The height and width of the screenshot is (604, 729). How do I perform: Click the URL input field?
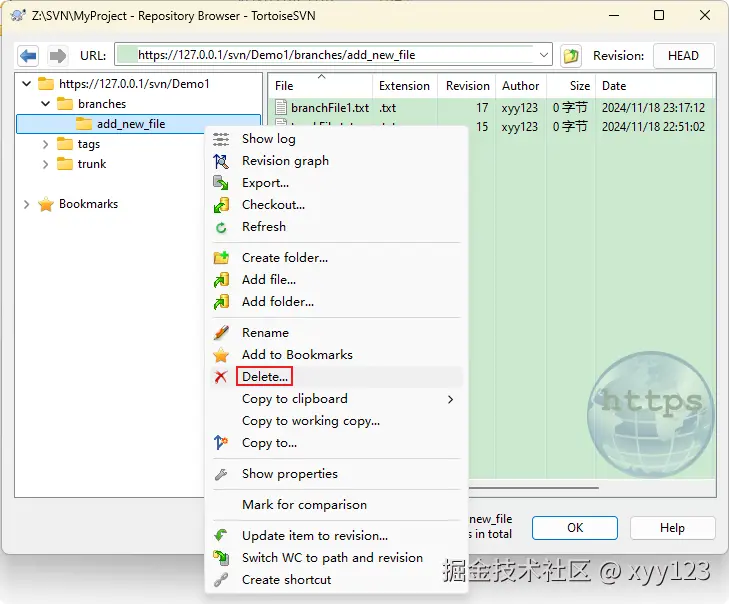click(332, 55)
